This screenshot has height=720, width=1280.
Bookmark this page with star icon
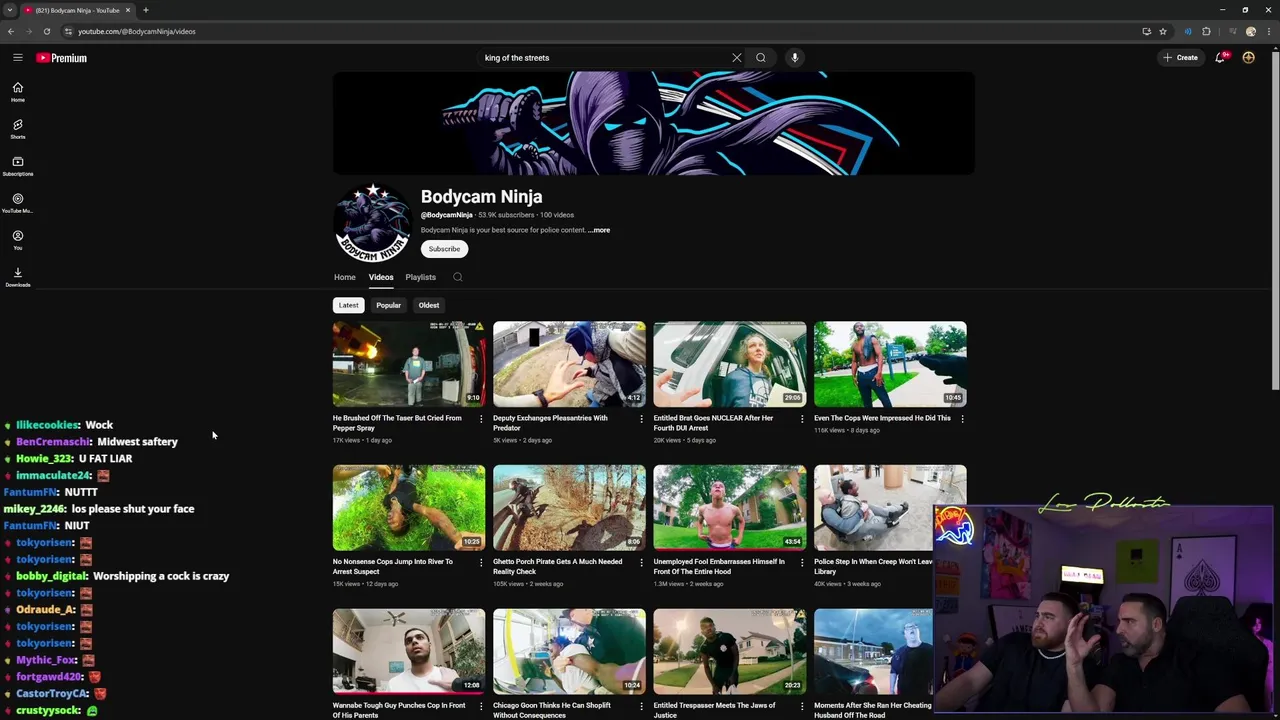click(x=1163, y=31)
